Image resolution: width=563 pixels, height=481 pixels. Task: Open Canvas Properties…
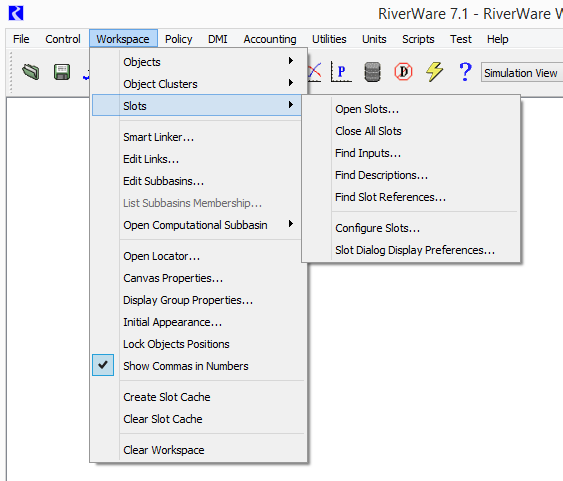pyautogui.click(x=196, y=278)
